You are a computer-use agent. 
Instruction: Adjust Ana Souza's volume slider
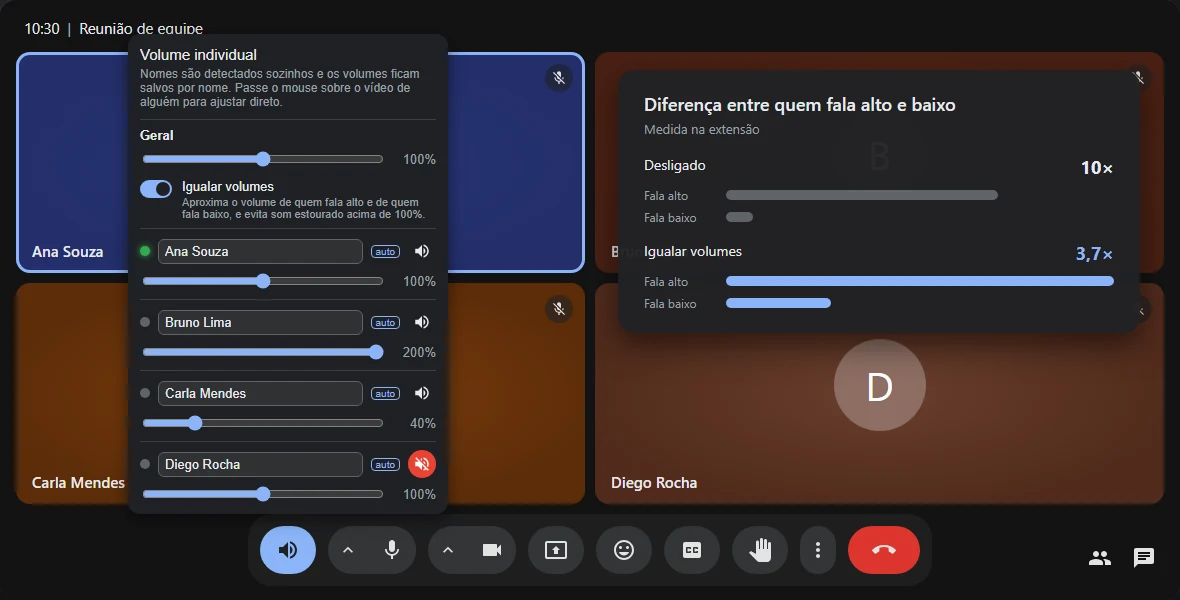[x=263, y=281]
